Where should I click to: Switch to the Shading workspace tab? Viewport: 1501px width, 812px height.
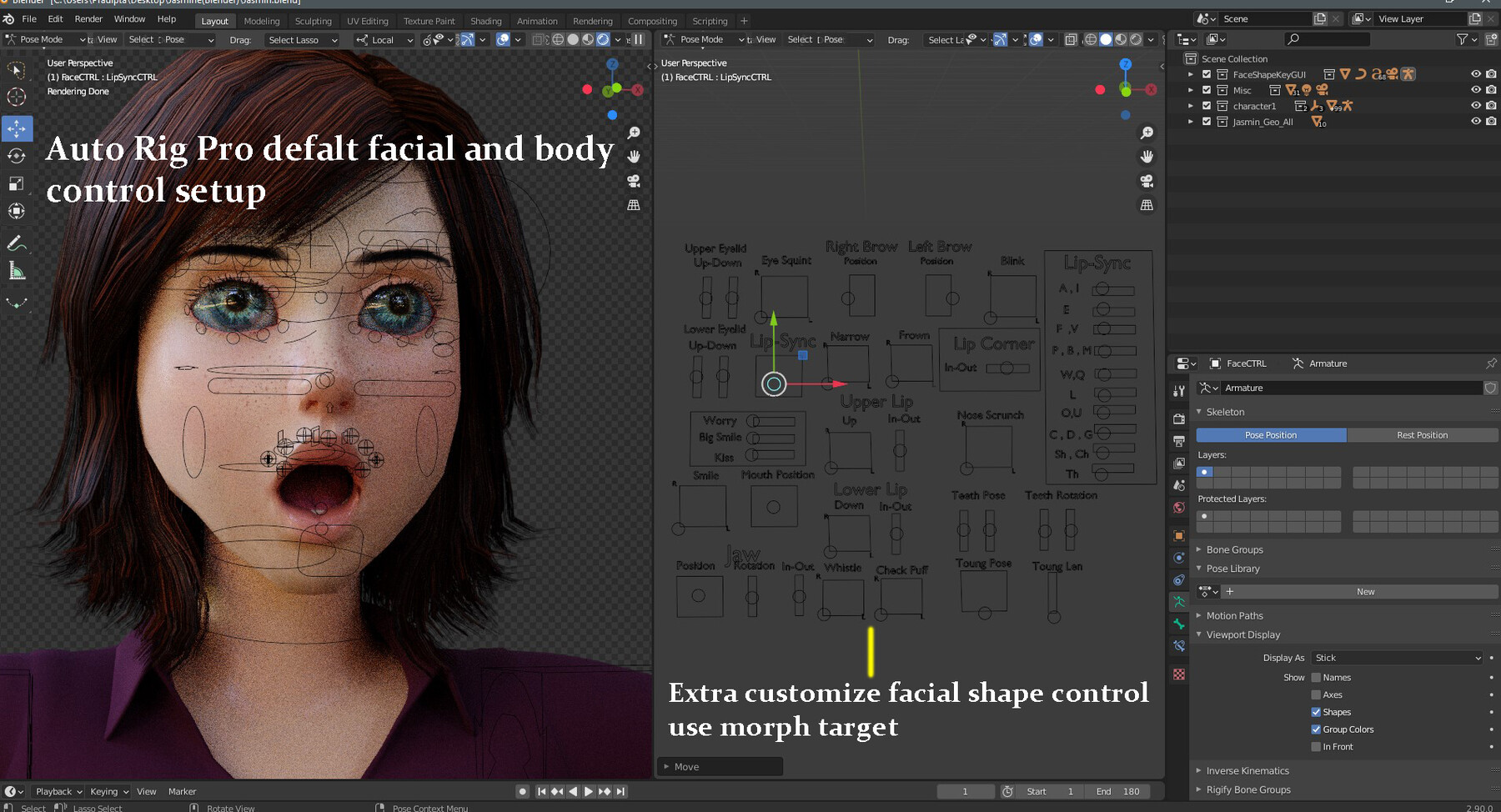coord(486,21)
